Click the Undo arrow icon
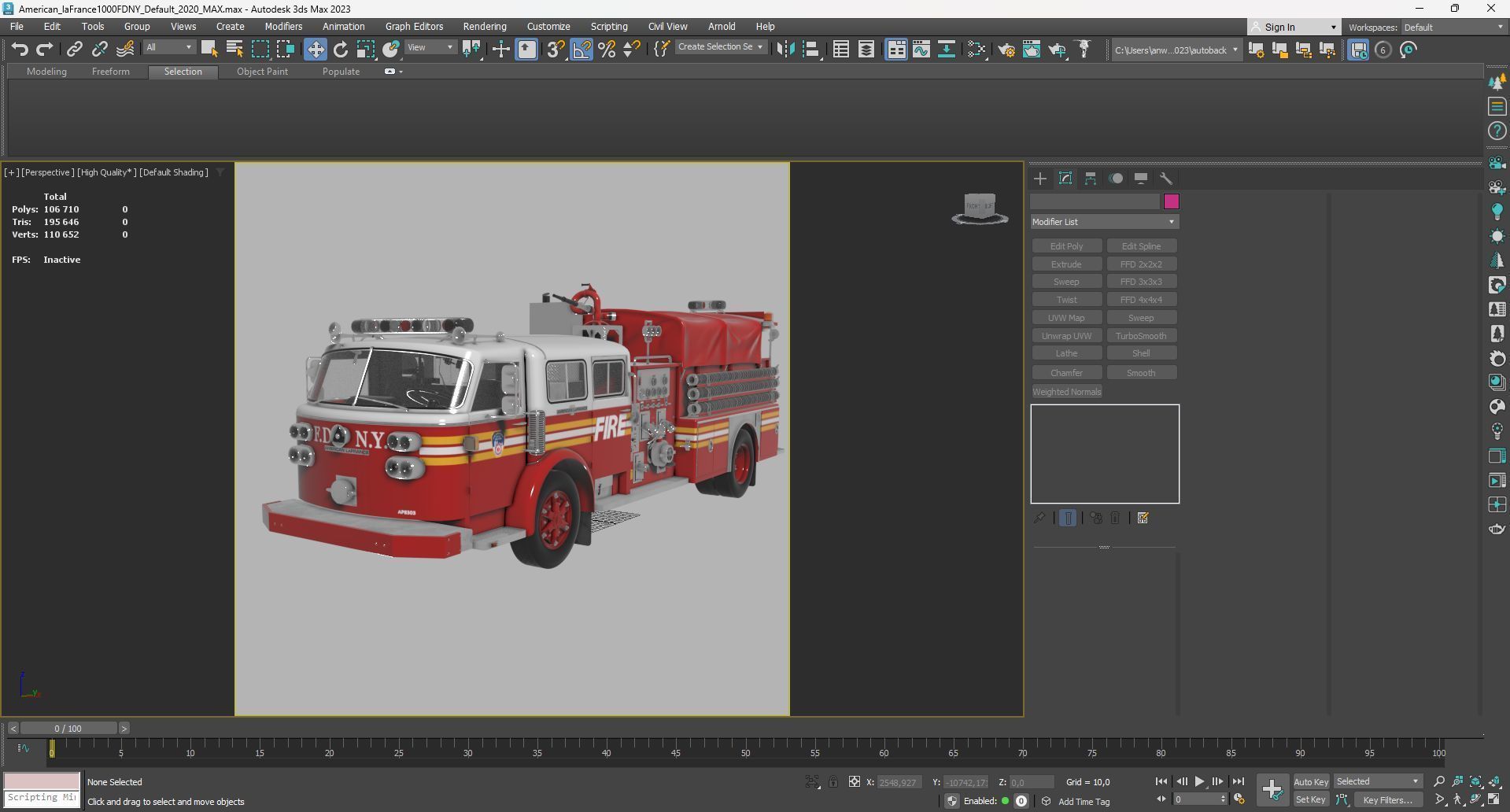This screenshot has height=812, width=1510. coord(20,50)
